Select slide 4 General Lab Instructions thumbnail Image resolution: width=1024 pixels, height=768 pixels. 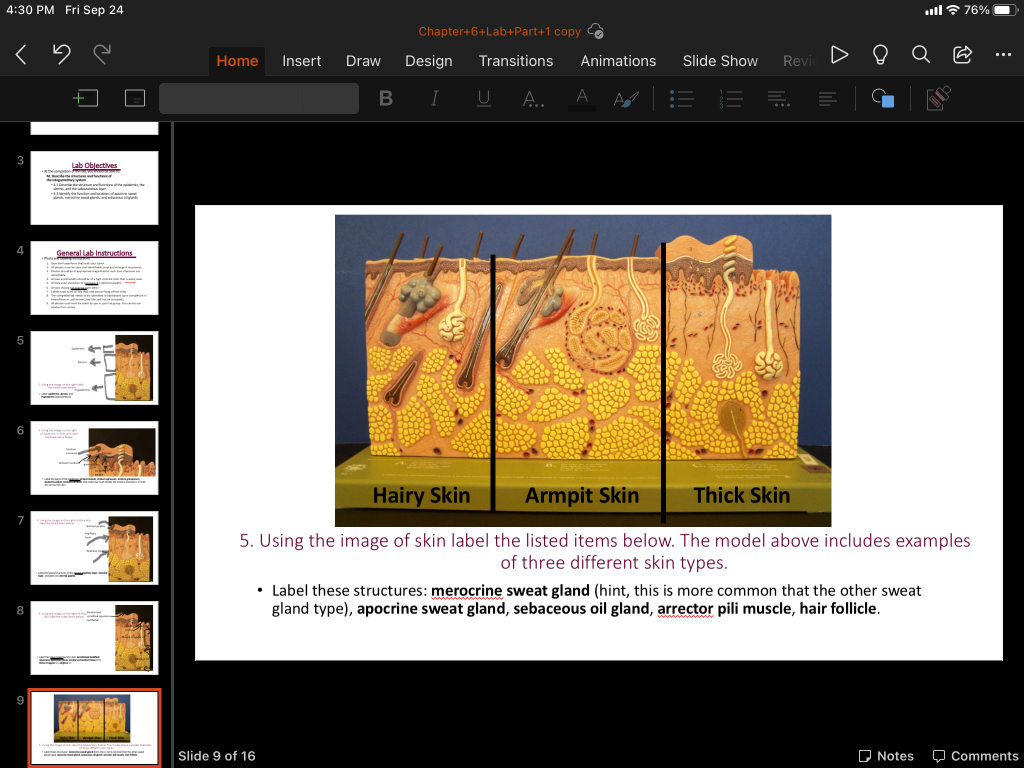(x=94, y=278)
